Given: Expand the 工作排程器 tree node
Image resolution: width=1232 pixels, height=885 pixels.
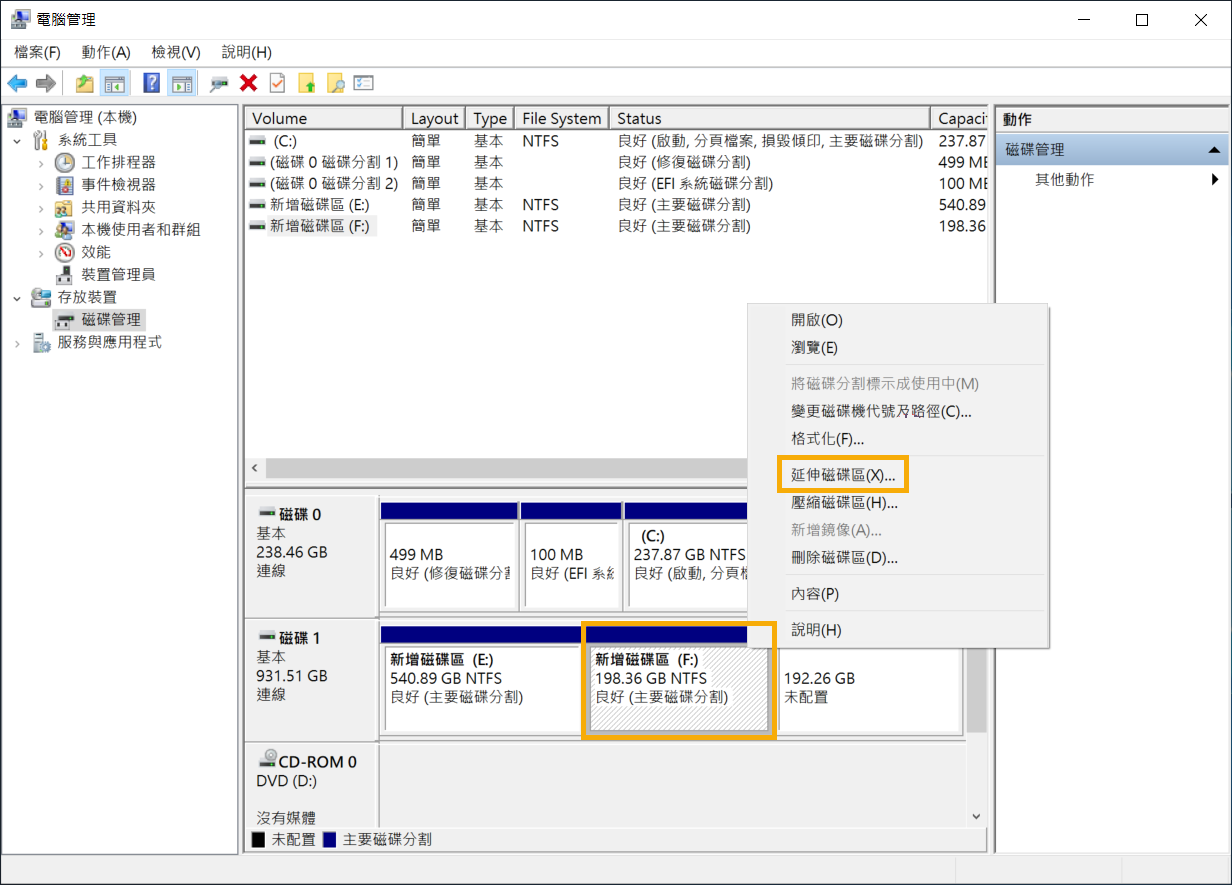Looking at the screenshot, I should pos(41,162).
